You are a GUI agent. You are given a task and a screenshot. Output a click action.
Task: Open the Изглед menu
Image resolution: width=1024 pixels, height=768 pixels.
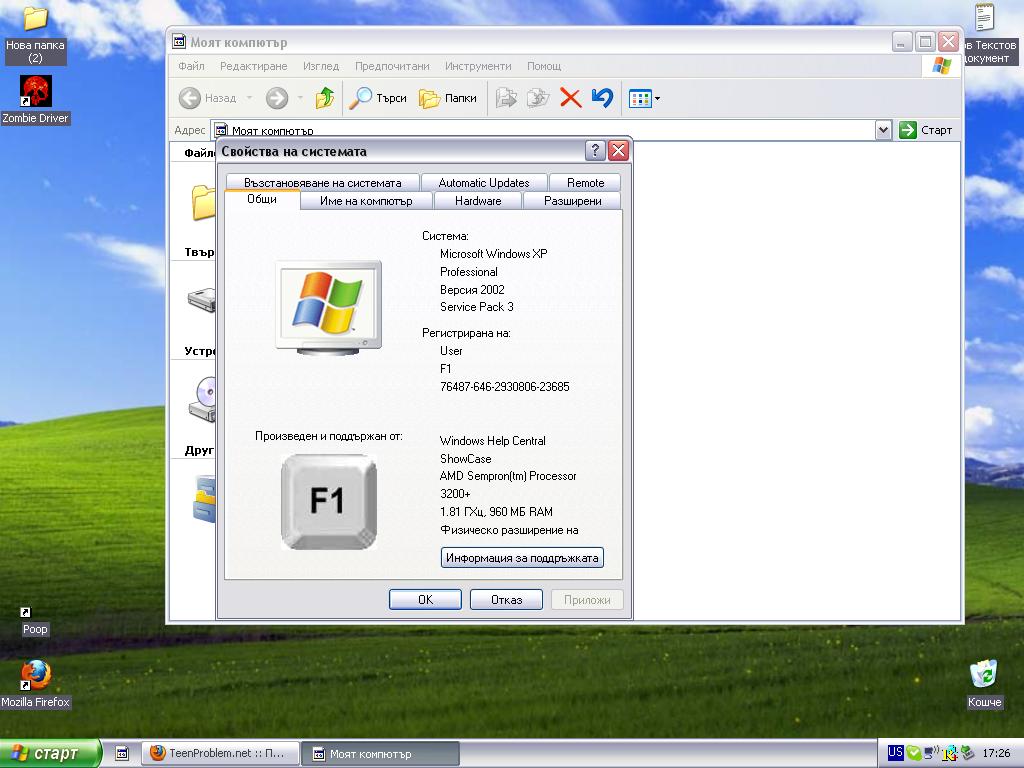[x=321, y=66]
